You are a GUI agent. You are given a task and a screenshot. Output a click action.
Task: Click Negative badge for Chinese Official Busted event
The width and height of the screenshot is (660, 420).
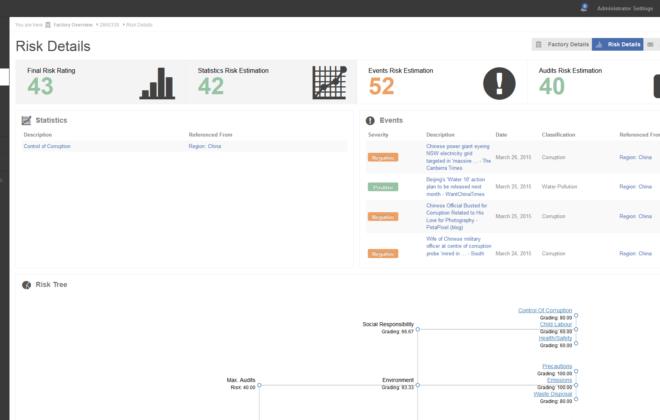point(383,217)
